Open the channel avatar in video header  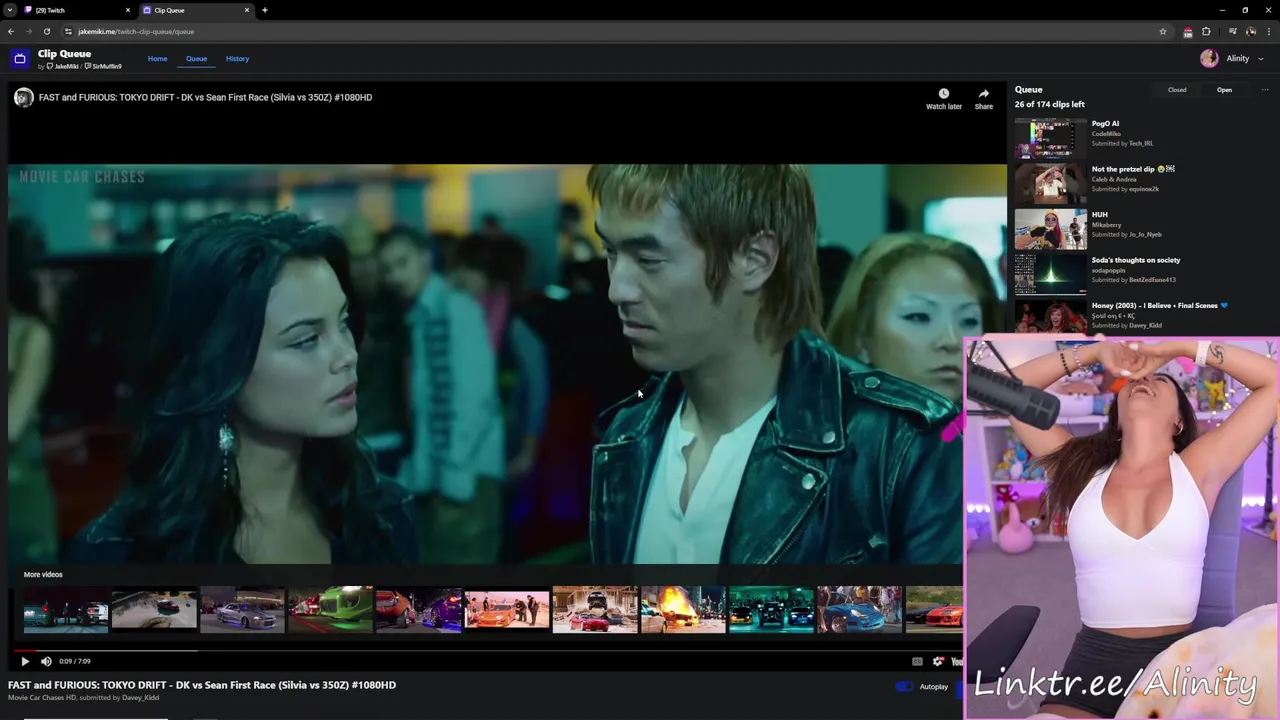click(x=23, y=97)
